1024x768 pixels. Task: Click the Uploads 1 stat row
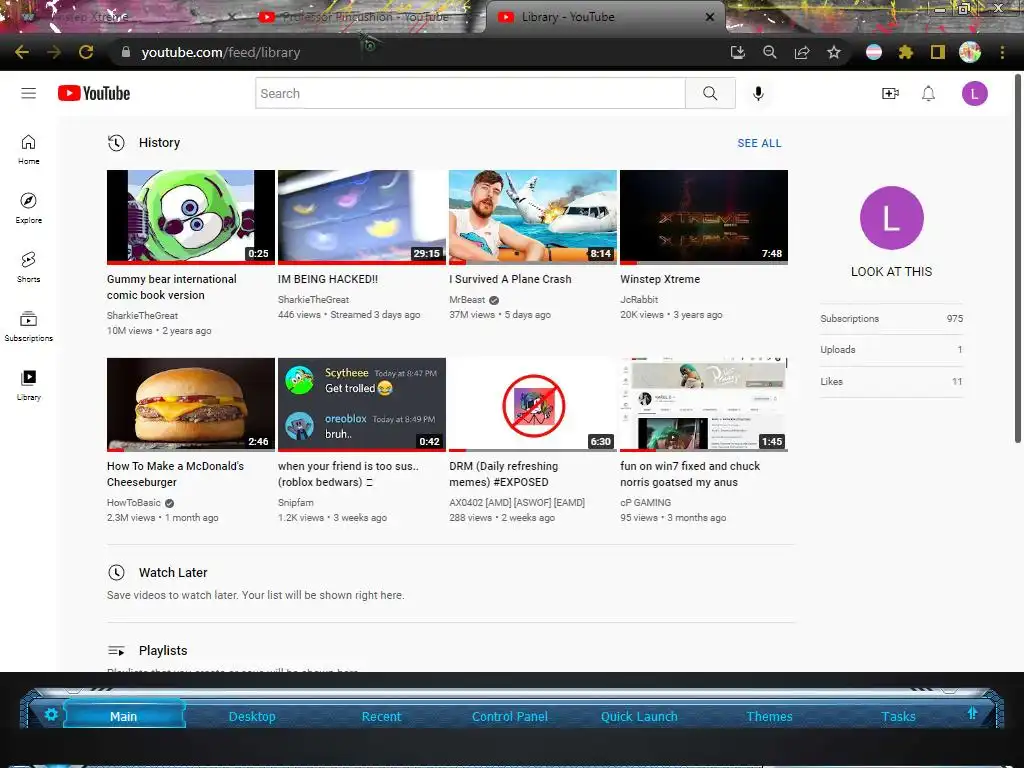click(x=891, y=349)
